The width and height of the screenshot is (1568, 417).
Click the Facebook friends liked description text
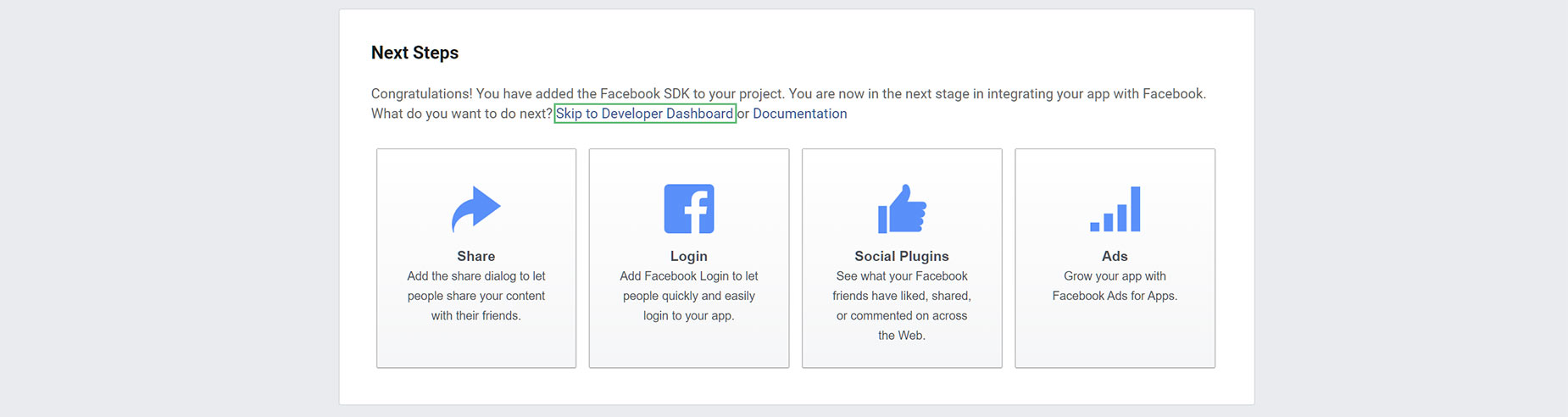(x=902, y=306)
